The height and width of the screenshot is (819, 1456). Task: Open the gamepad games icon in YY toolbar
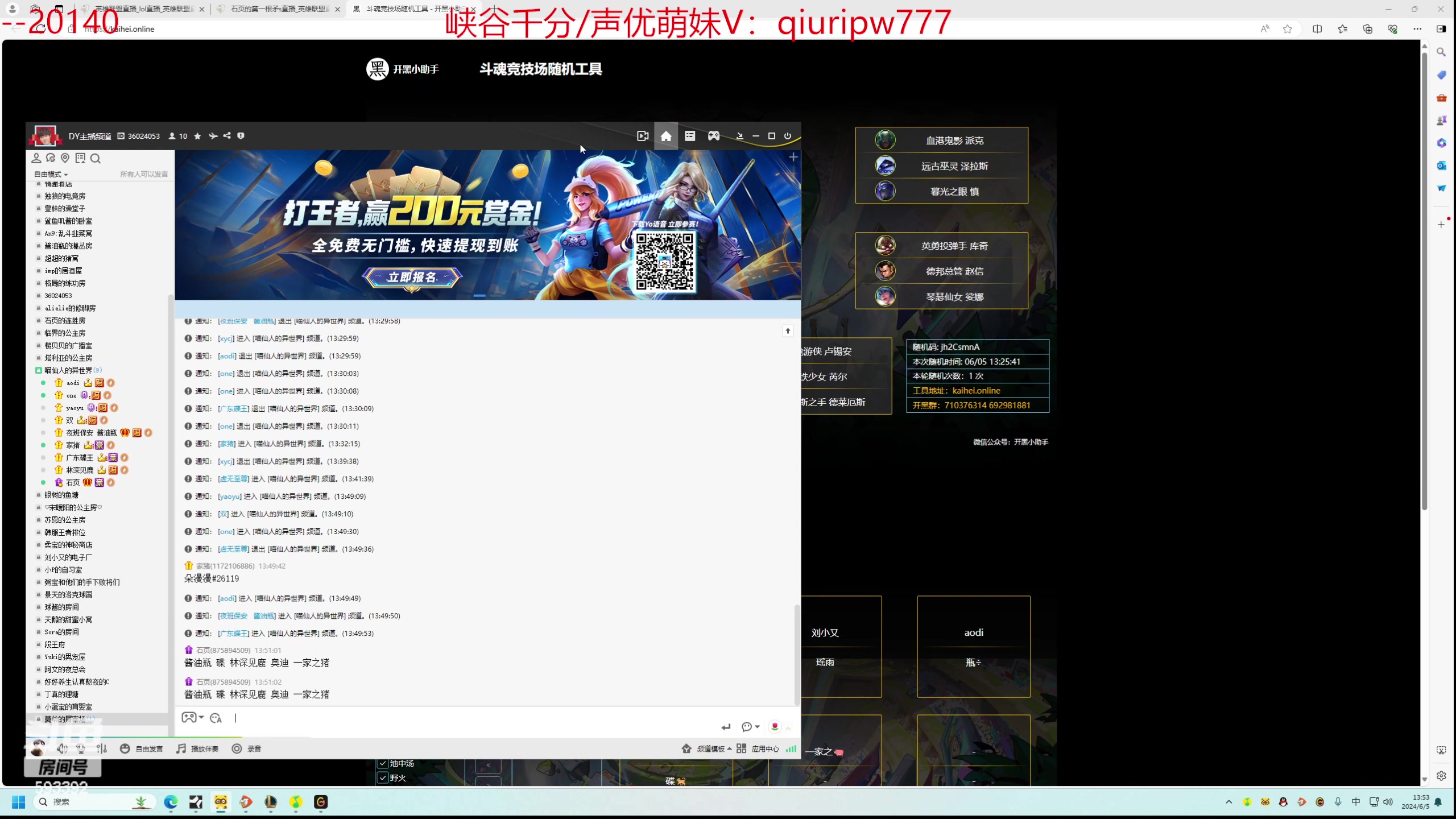pos(714,136)
